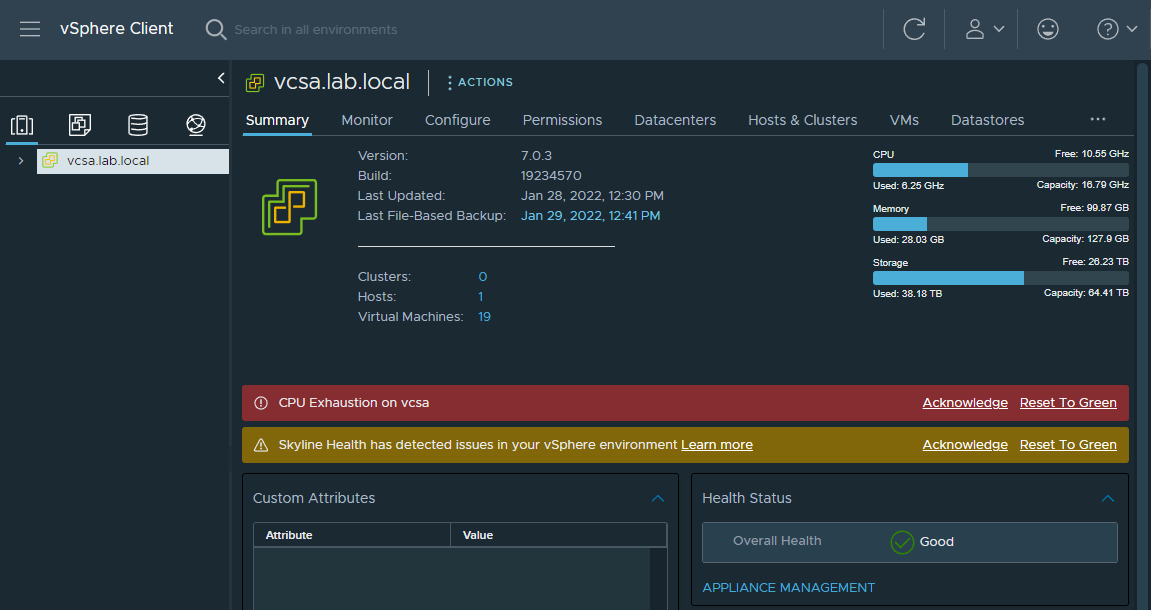This screenshot has height=610, width=1151.
Task: Open the Permissions tab
Action: point(562,120)
